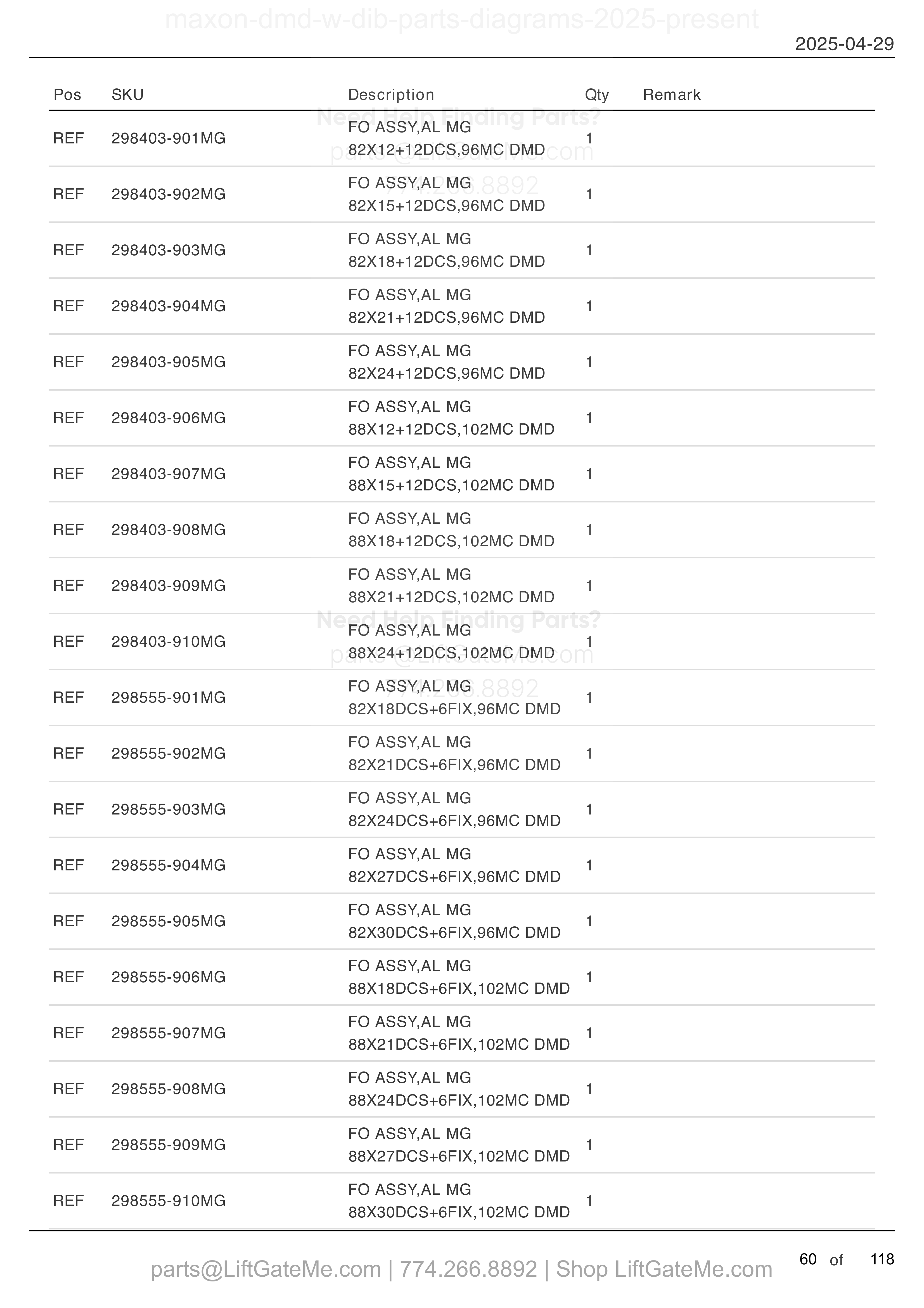Click the Shop LiftGateMe.com footer link
This screenshot has width=924, height=1308.
pyautogui.click(x=664, y=1269)
